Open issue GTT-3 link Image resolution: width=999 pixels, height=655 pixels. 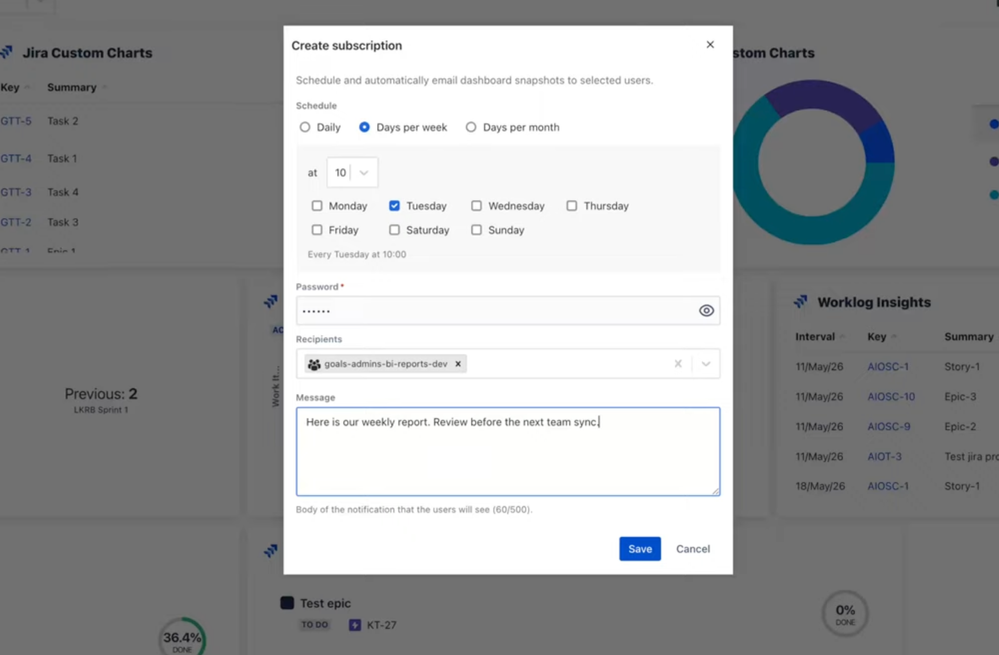pyautogui.click(x=16, y=192)
